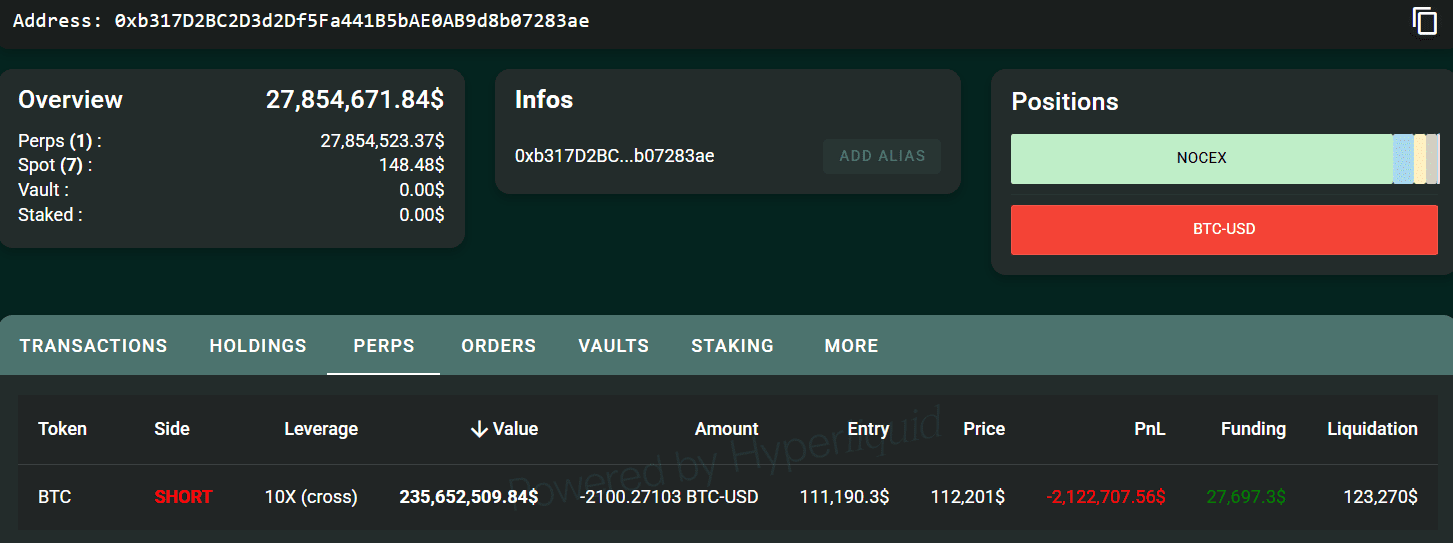This screenshot has height=543, width=1453.
Task: Click the BTC token in the perps row
Action: click(x=55, y=497)
